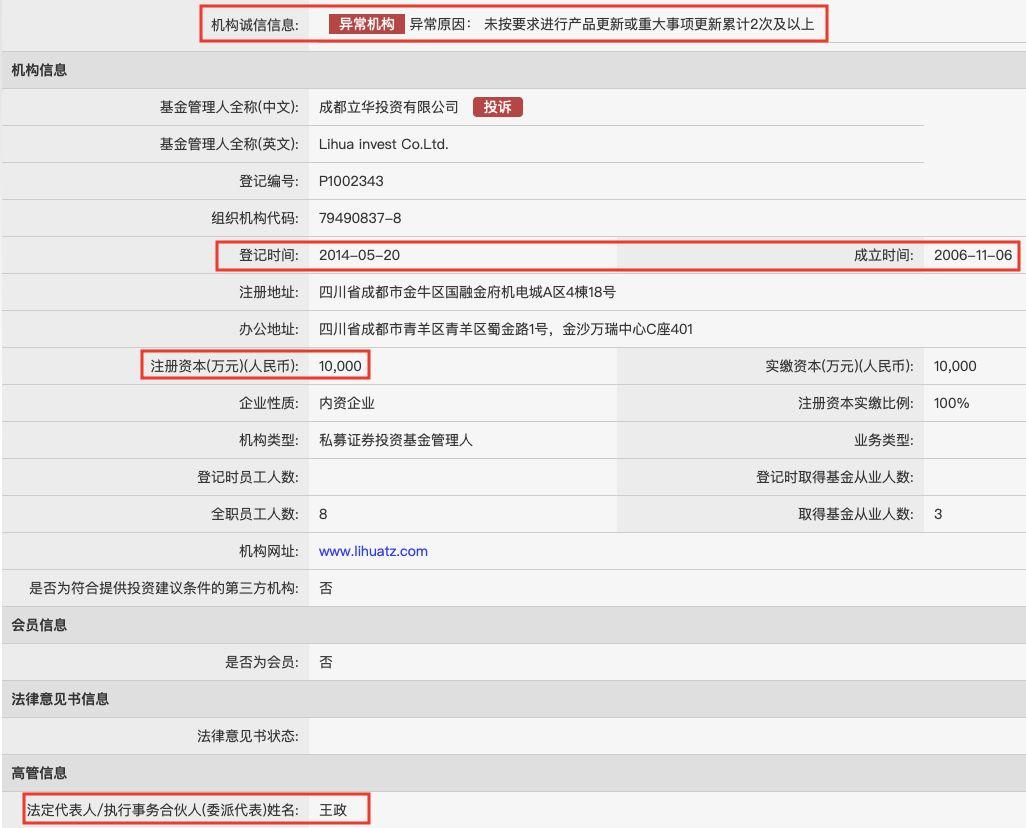Viewport: 1026px width, 828px height.
Task: Click the 机构网址 label
Action: (x=269, y=551)
